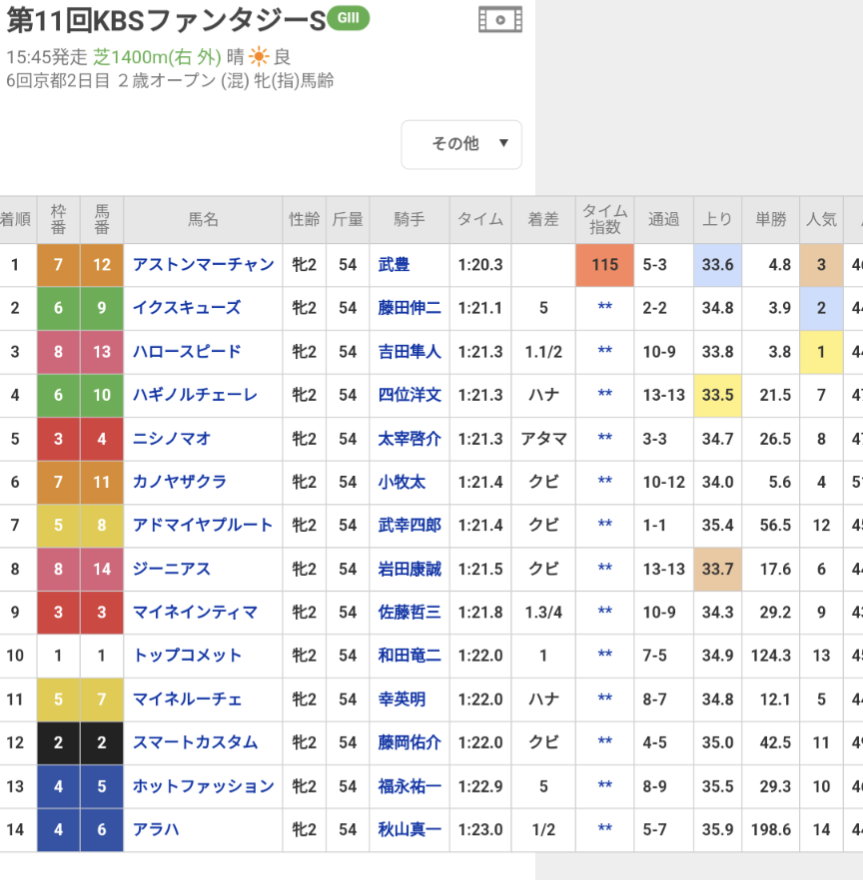
Task: Open jockey 藤岡佑介 profile
Action: tap(409, 742)
